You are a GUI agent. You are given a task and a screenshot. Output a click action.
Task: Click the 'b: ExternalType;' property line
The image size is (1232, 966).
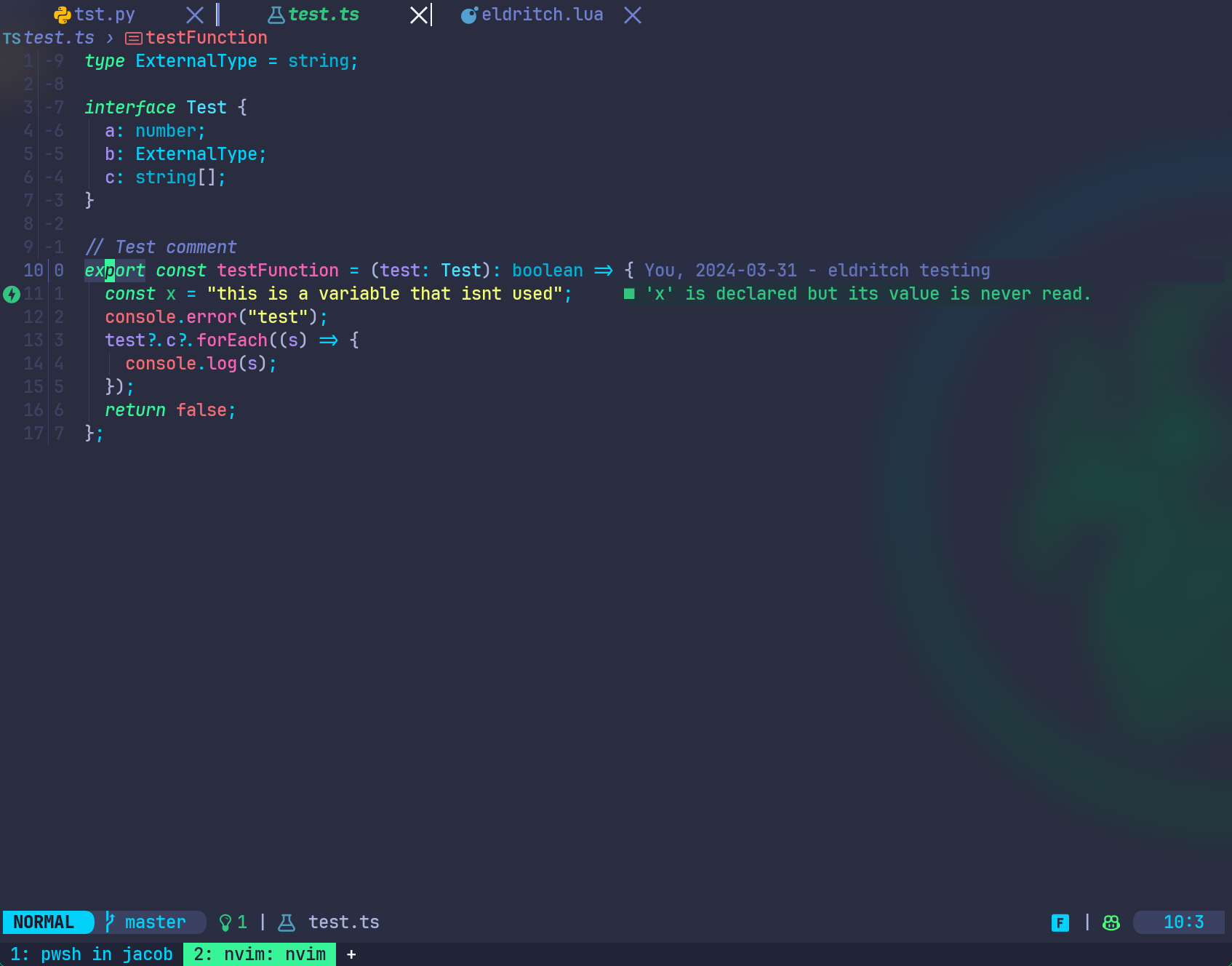(x=186, y=154)
